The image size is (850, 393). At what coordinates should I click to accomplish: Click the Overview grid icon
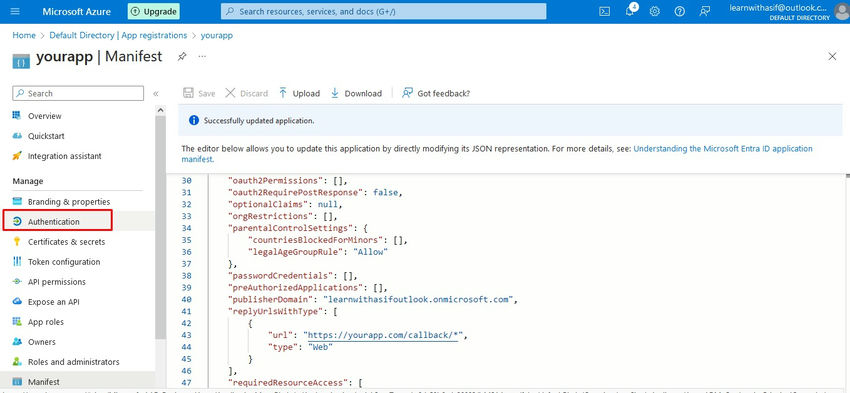coord(17,115)
